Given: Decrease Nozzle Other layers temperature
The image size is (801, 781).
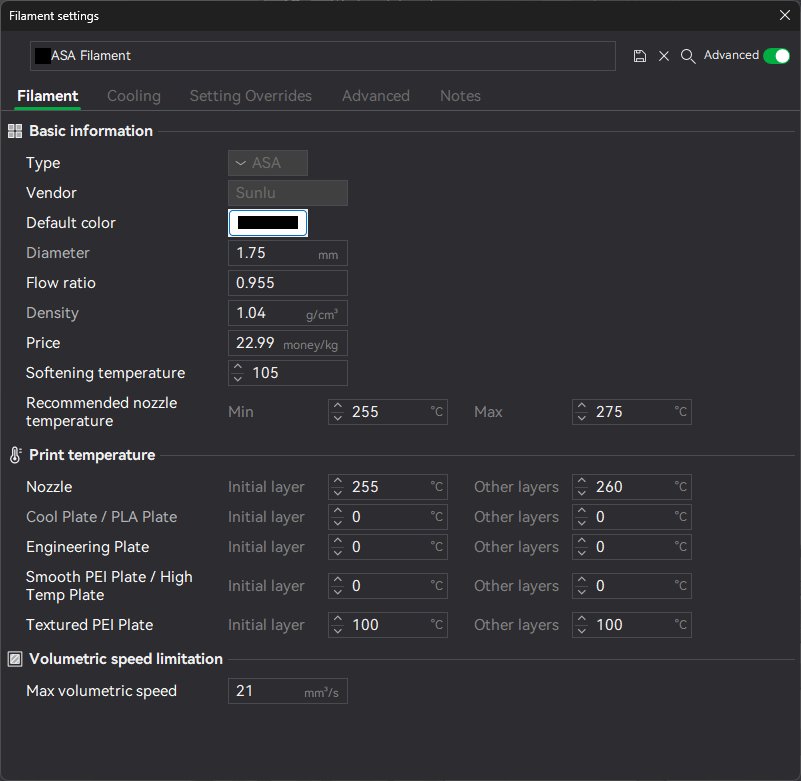Looking at the screenshot, I should 582,493.
